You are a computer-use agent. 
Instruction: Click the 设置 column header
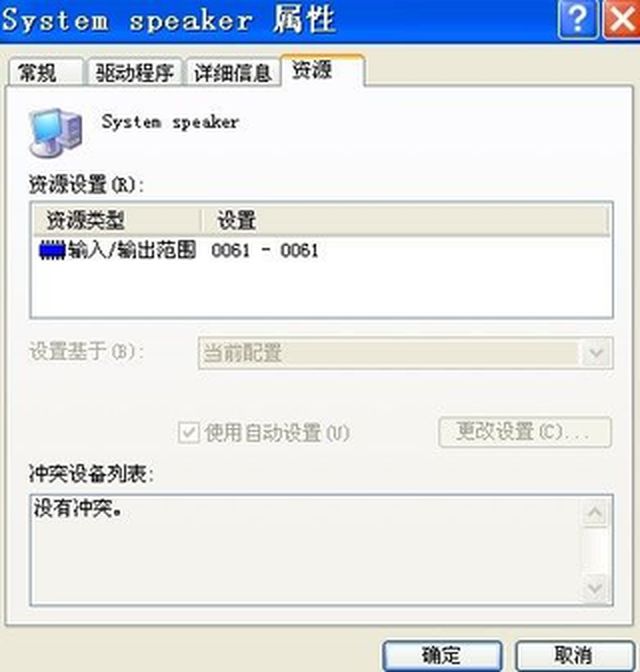click(x=406, y=221)
